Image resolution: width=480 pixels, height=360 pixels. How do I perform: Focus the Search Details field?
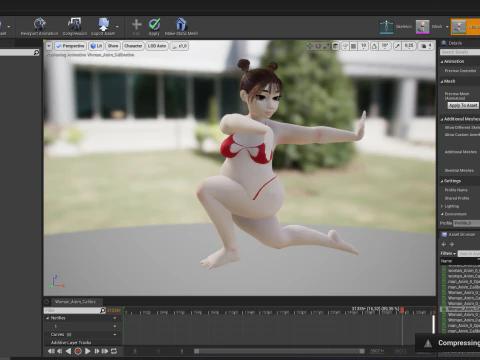point(460,52)
